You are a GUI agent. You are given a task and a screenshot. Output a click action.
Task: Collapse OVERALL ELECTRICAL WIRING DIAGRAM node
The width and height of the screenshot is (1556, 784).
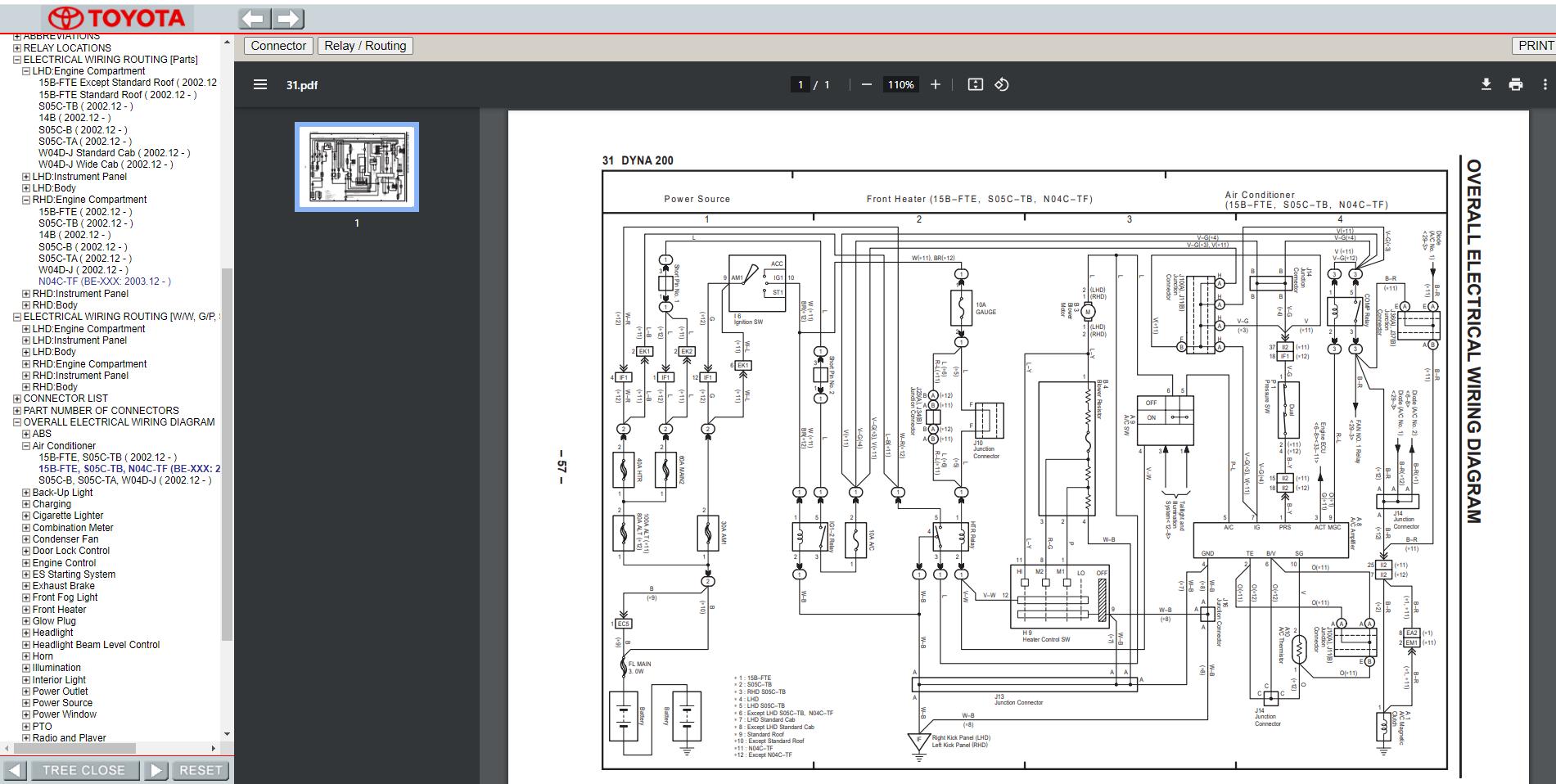[17, 422]
